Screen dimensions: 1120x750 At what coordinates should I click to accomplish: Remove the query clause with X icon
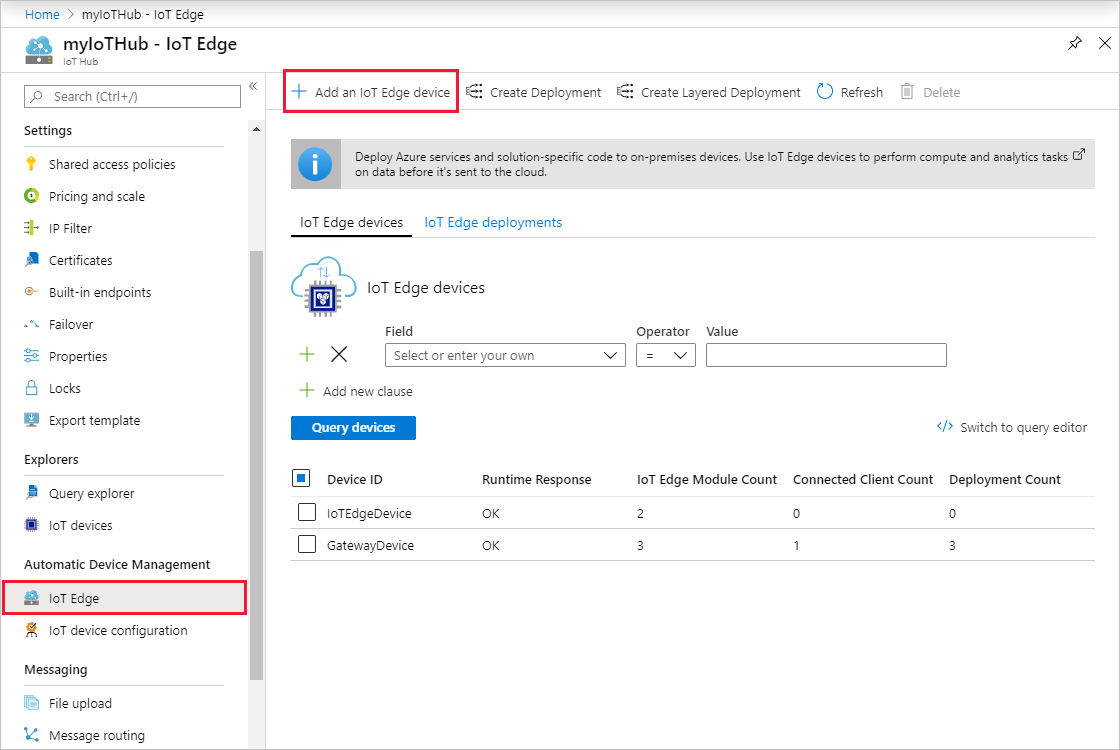coord(339,354)
